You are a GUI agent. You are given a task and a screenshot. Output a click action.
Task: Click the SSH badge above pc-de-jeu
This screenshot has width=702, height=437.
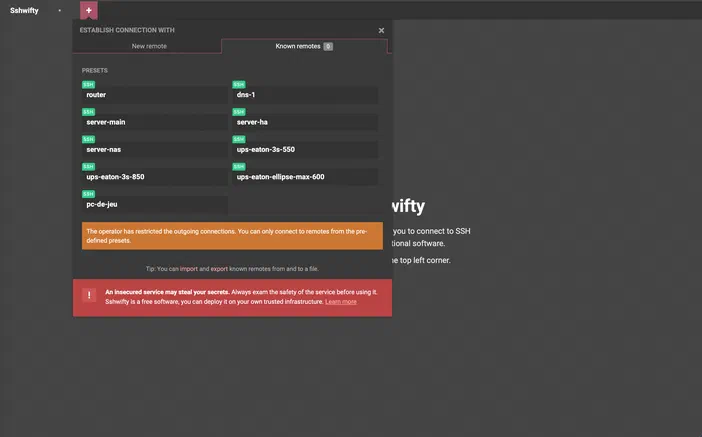(88, 193)
